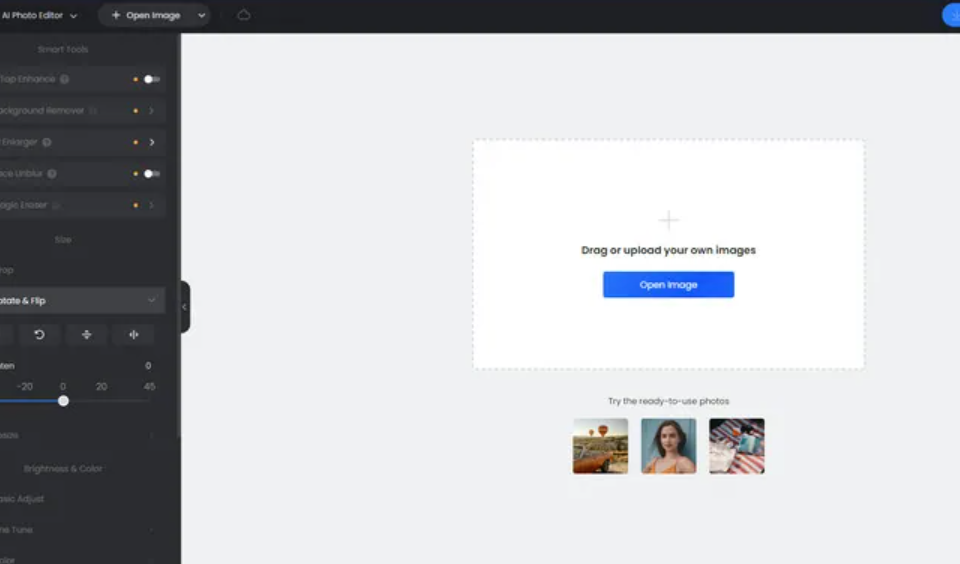
Task: Click the Straighten slider handle
Action: click(63, 401)
